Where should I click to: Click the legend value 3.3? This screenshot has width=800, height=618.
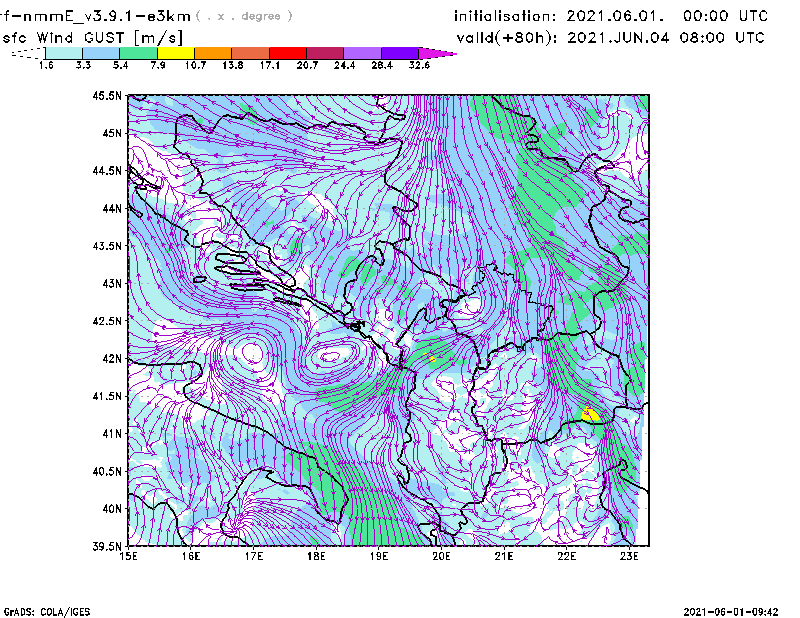coord(83,65)
